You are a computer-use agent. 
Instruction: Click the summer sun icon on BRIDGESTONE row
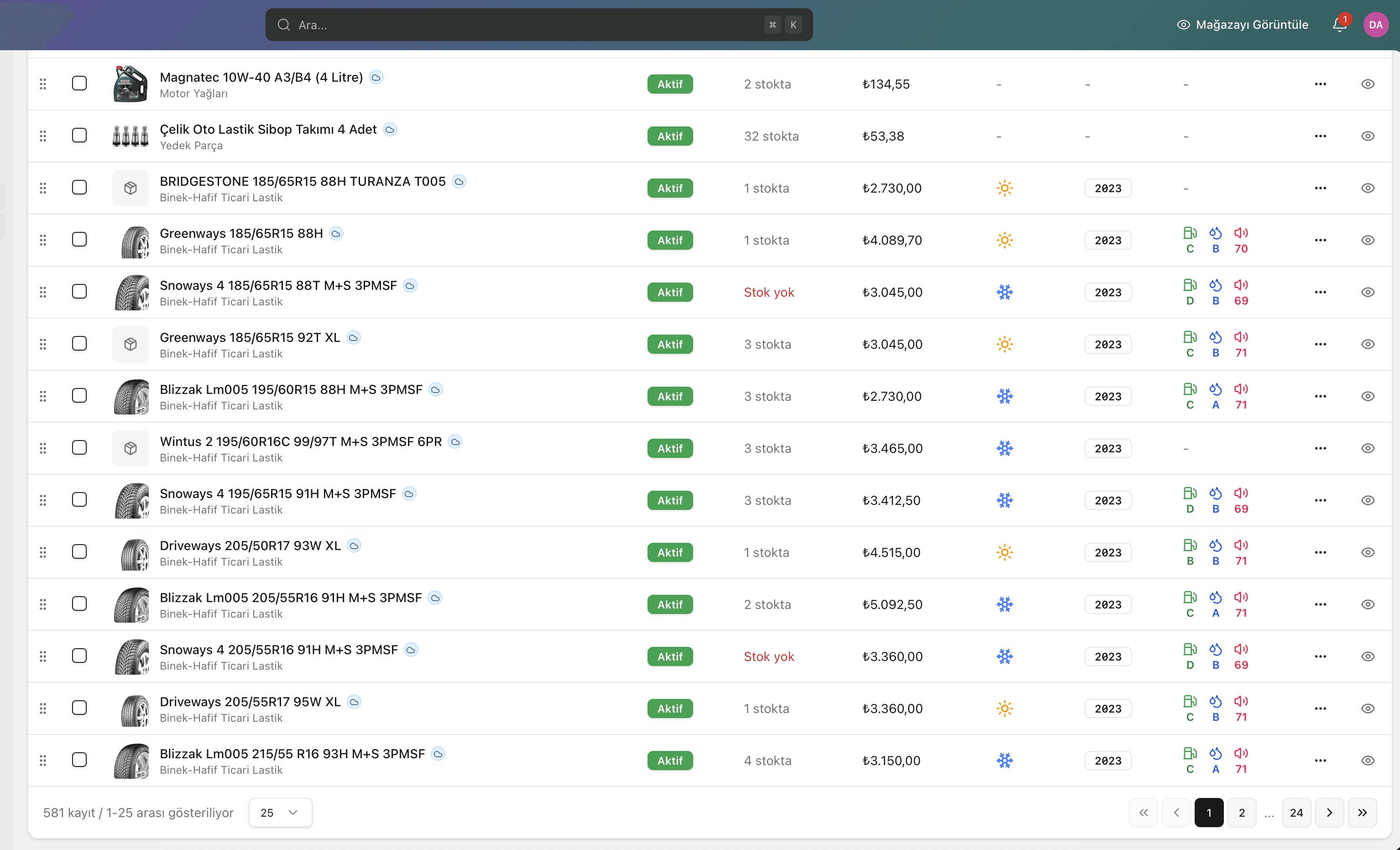tap(1004, 188)
